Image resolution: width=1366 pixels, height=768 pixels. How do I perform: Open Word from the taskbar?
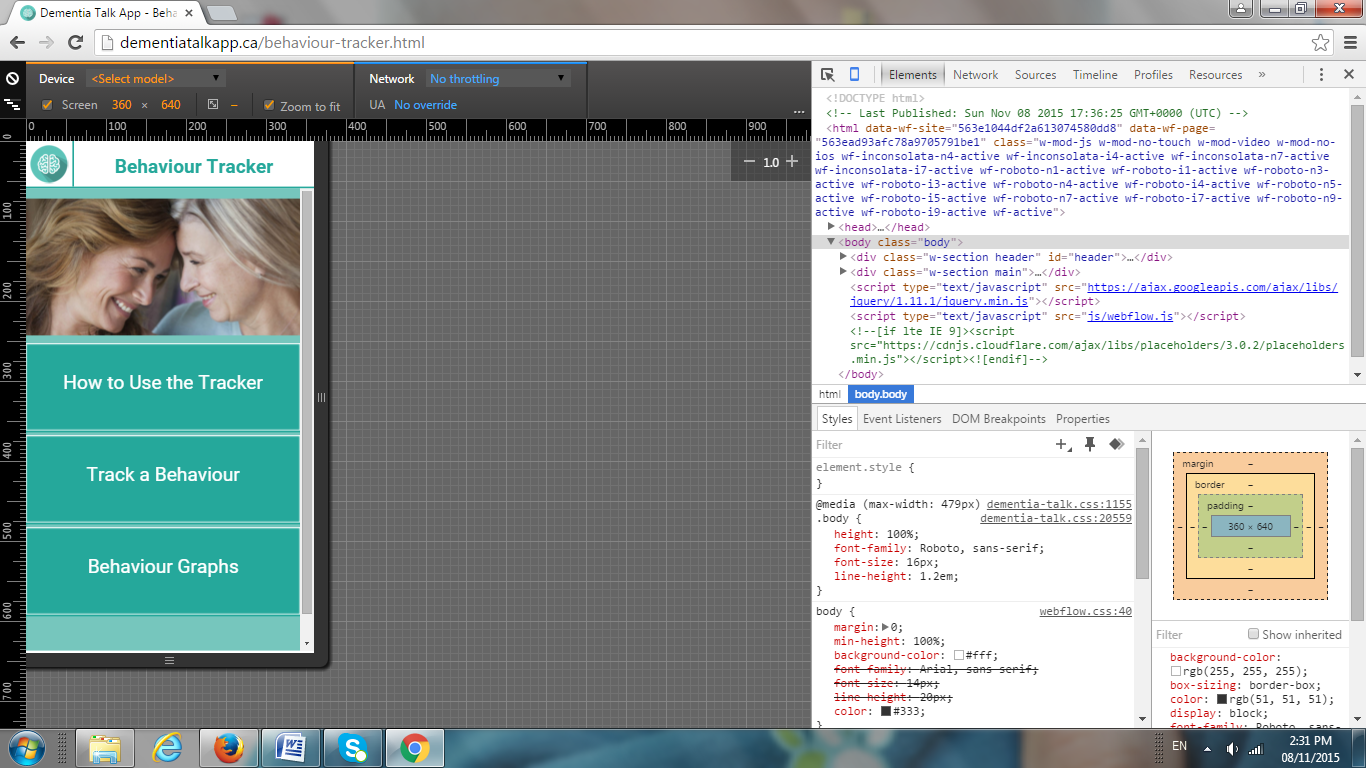pyautogui.click(x=291, y=748)
